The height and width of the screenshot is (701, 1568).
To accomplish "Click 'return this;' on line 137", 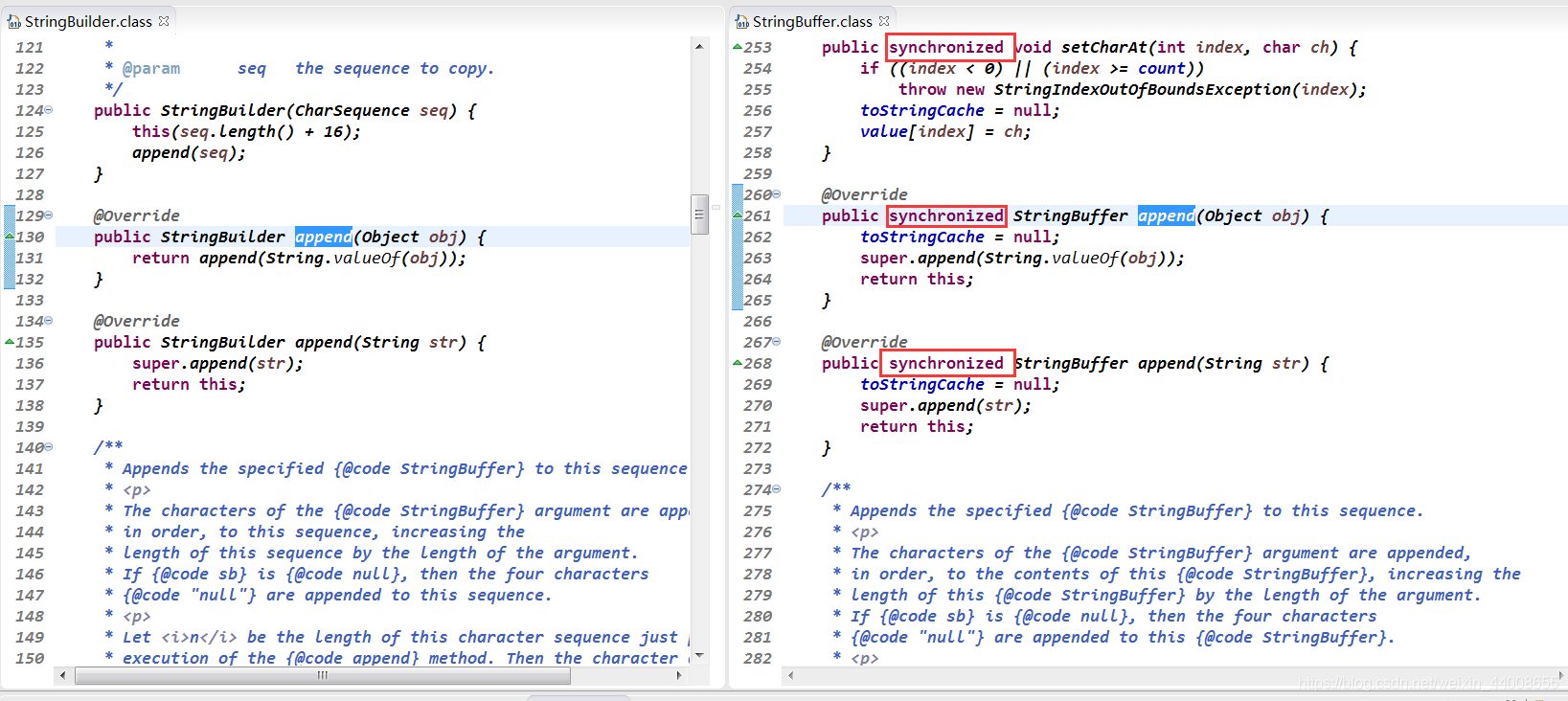I will [x=190, y=384].
